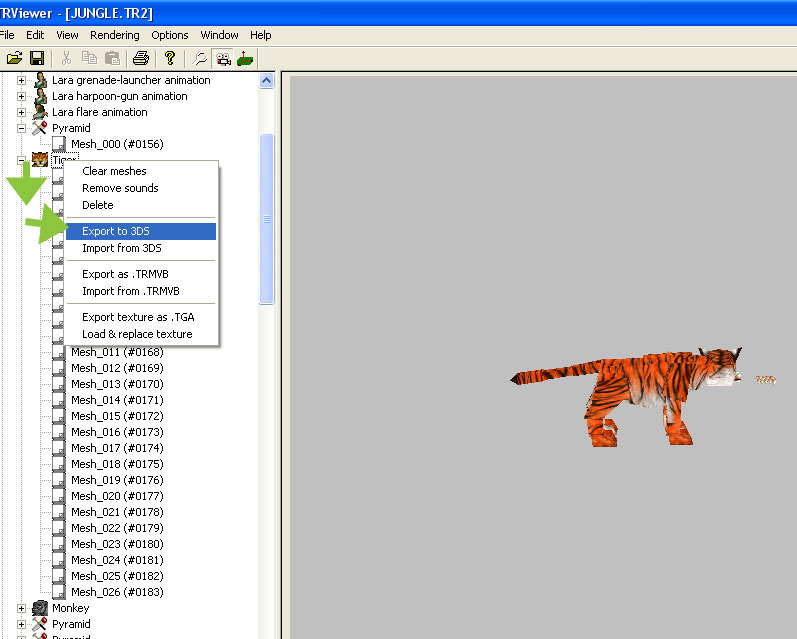Select the Mesh_018 (#0175) row
The width and height of the screenshot is (797, 639).
(117, 464)
